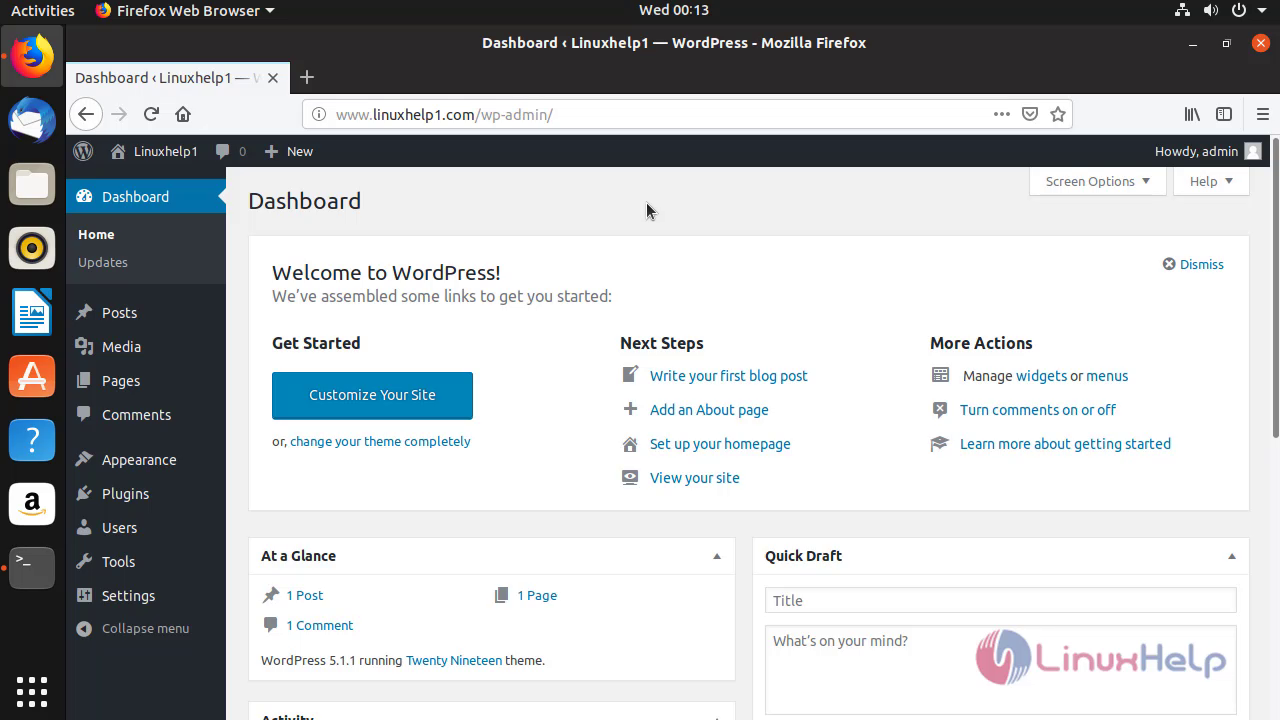
Task: Click Turn comments on or off
Action: click(1038, 410)
